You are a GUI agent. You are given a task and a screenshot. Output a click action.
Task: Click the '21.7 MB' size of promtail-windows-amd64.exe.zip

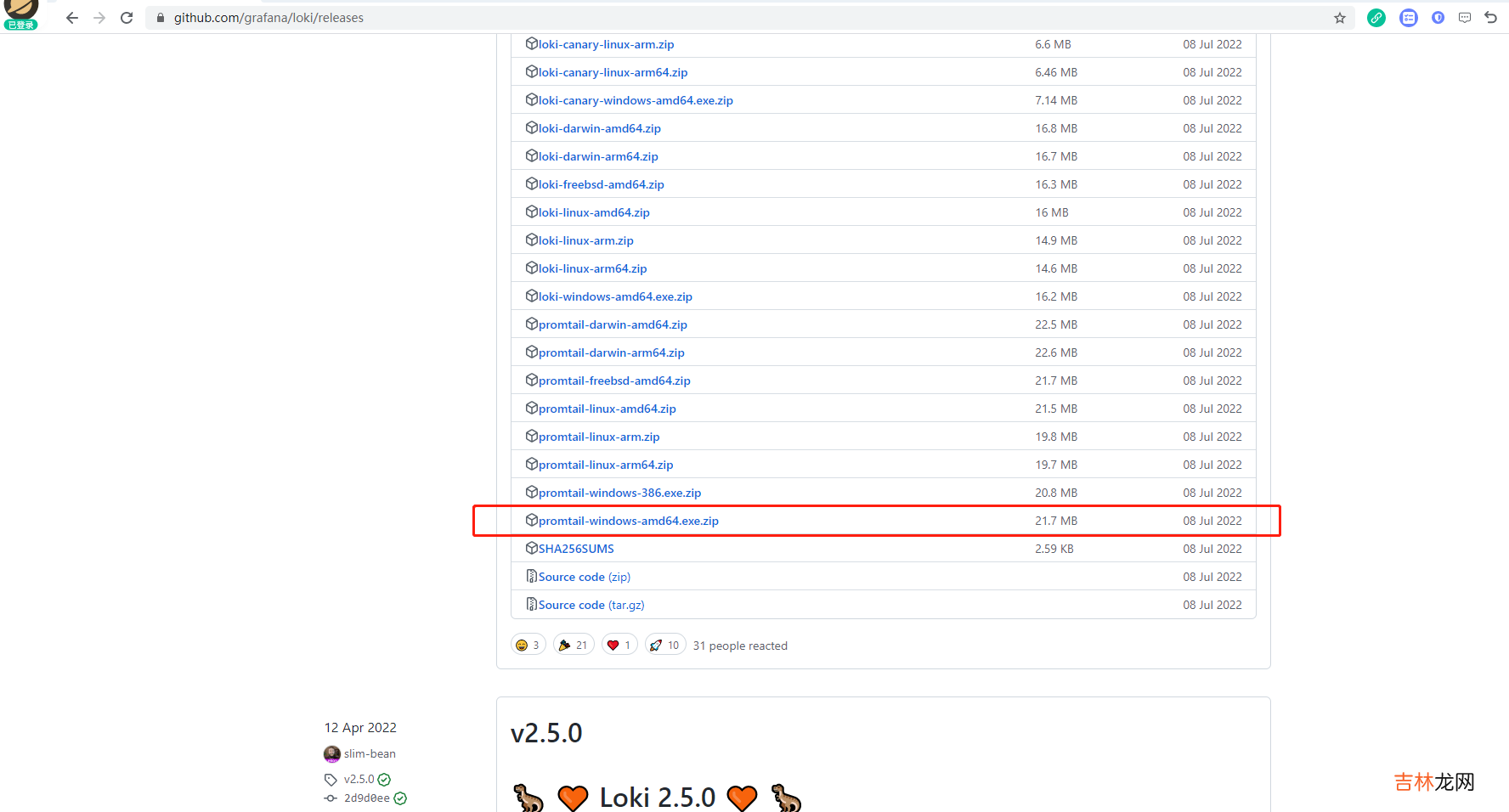tap(1056, 521)
